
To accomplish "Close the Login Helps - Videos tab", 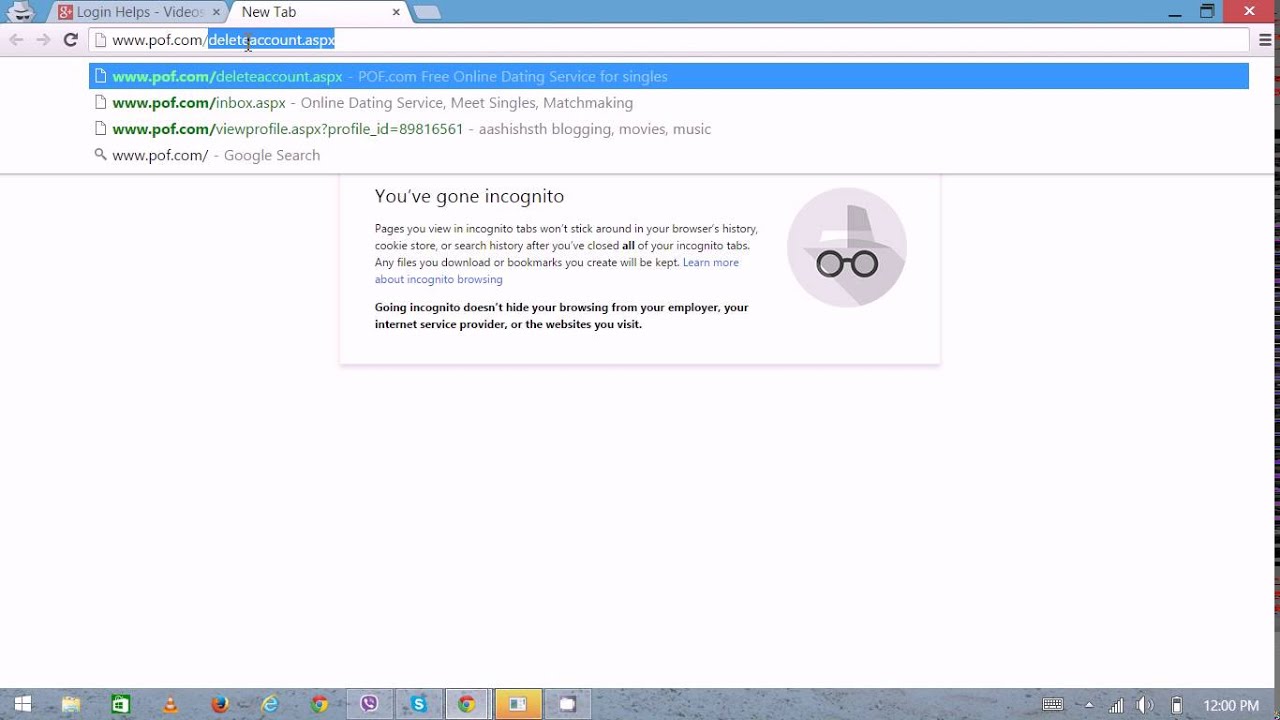I will [x=216, y=12].
